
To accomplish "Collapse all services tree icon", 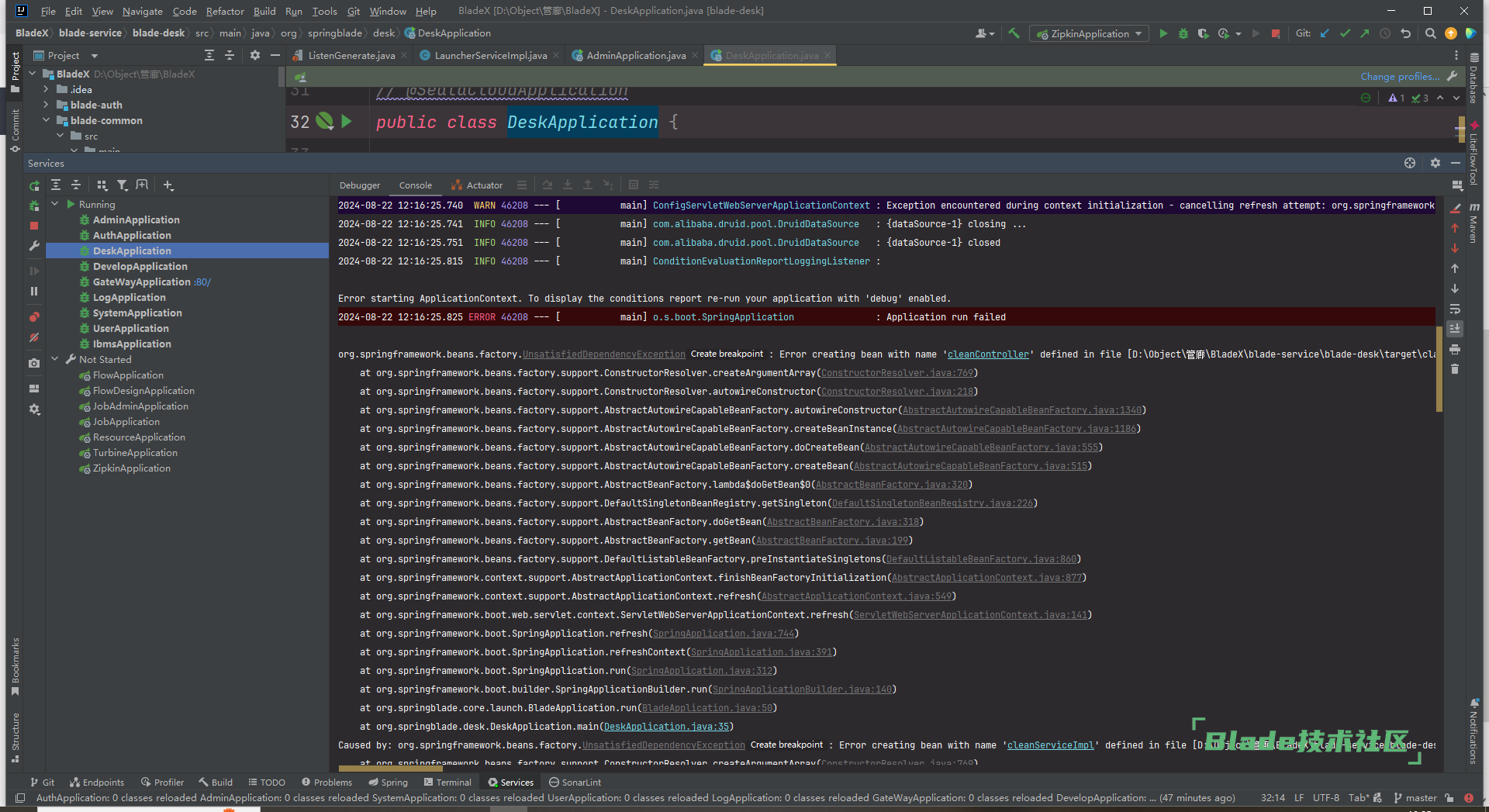I will tap(76, 185).
